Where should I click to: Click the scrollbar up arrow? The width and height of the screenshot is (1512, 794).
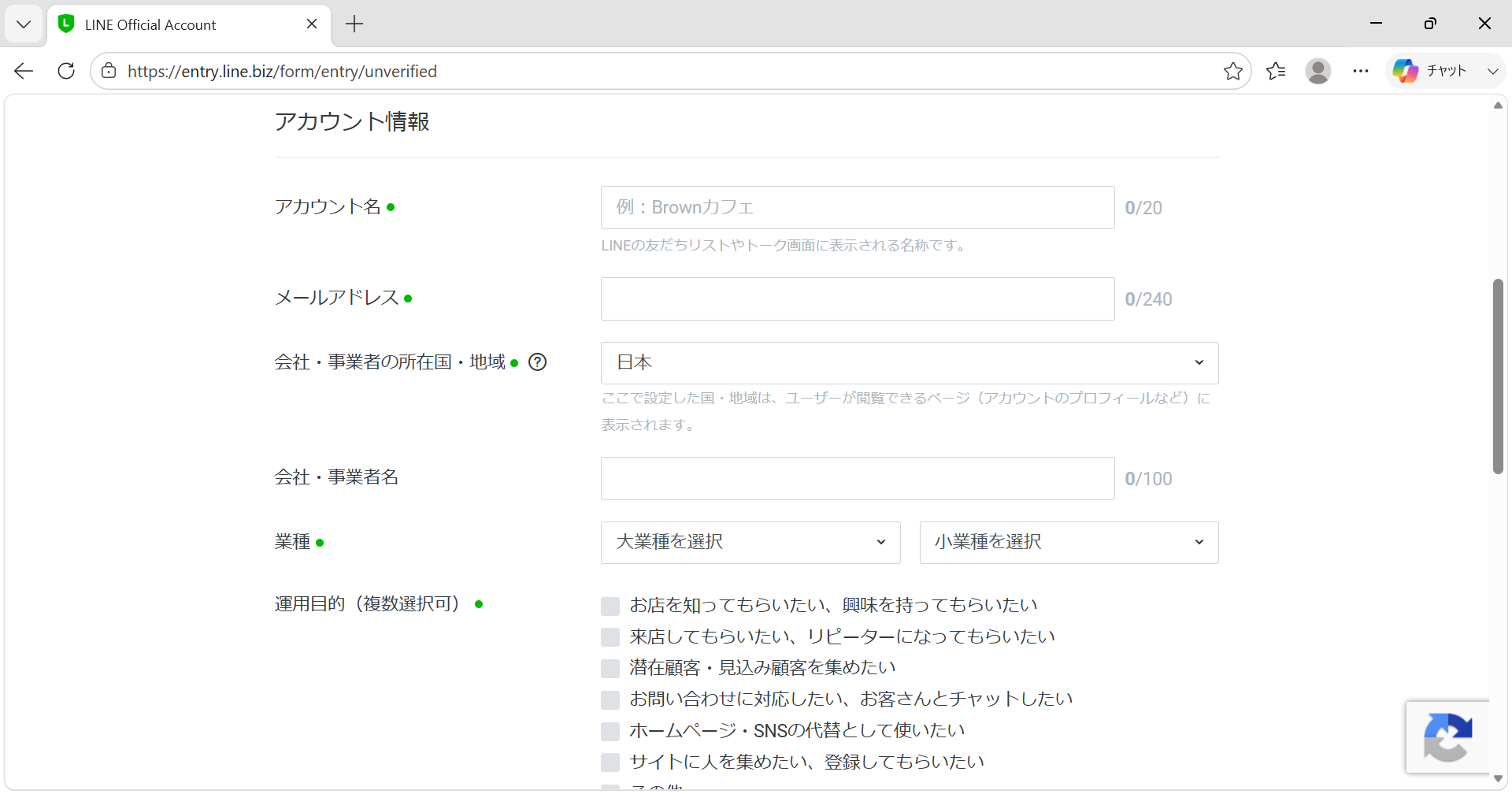1498,106
